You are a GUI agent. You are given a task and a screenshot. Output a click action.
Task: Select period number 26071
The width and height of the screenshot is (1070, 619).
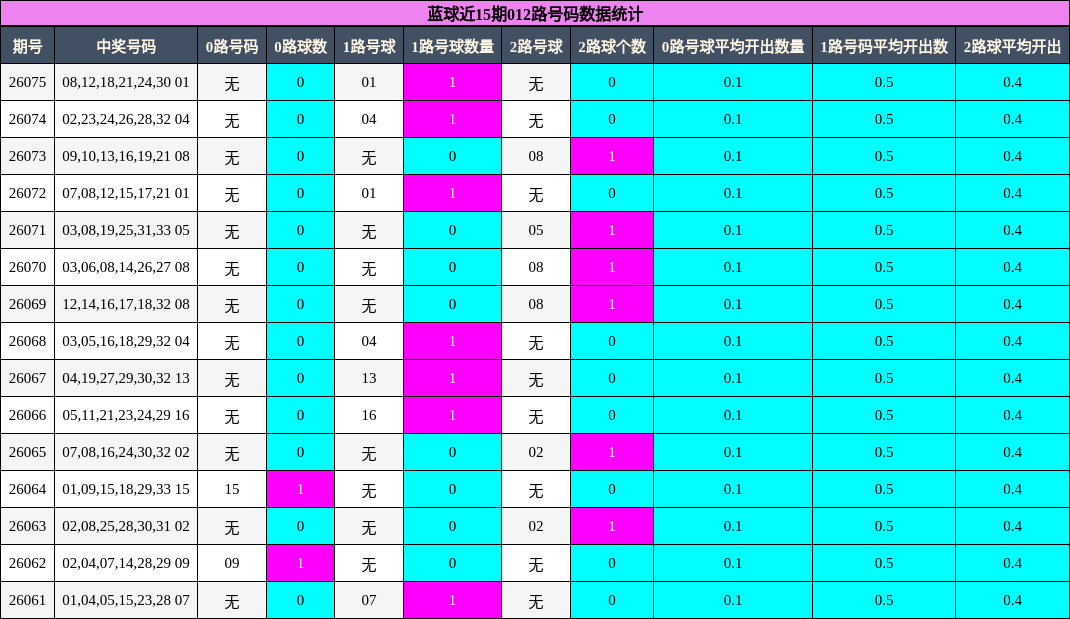27,230
